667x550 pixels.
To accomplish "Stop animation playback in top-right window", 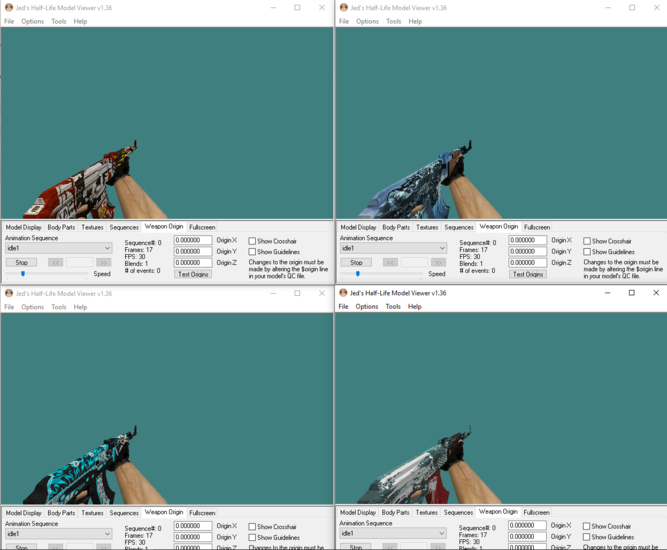I will (356, 262).
